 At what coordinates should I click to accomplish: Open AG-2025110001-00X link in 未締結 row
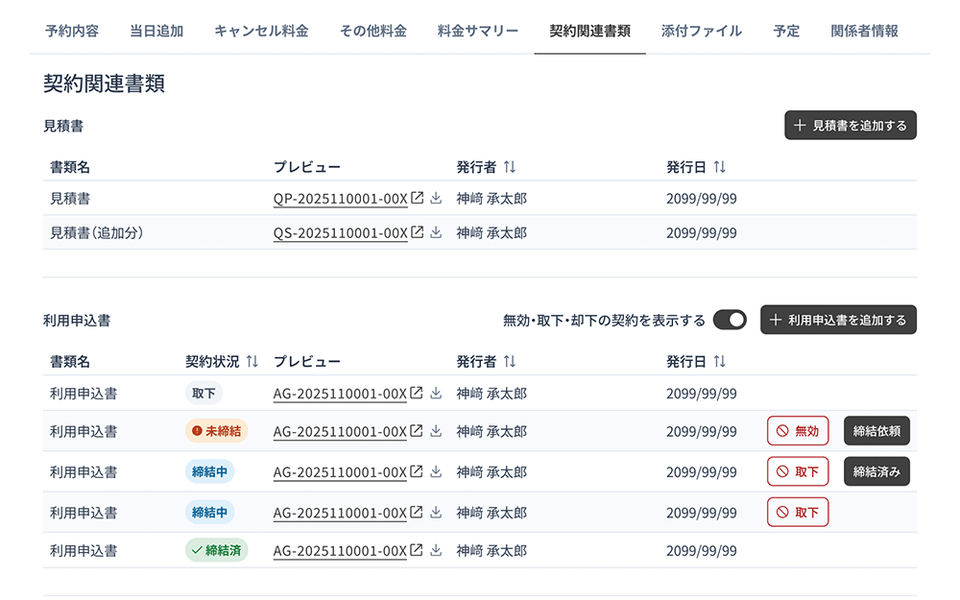(340, 432)
